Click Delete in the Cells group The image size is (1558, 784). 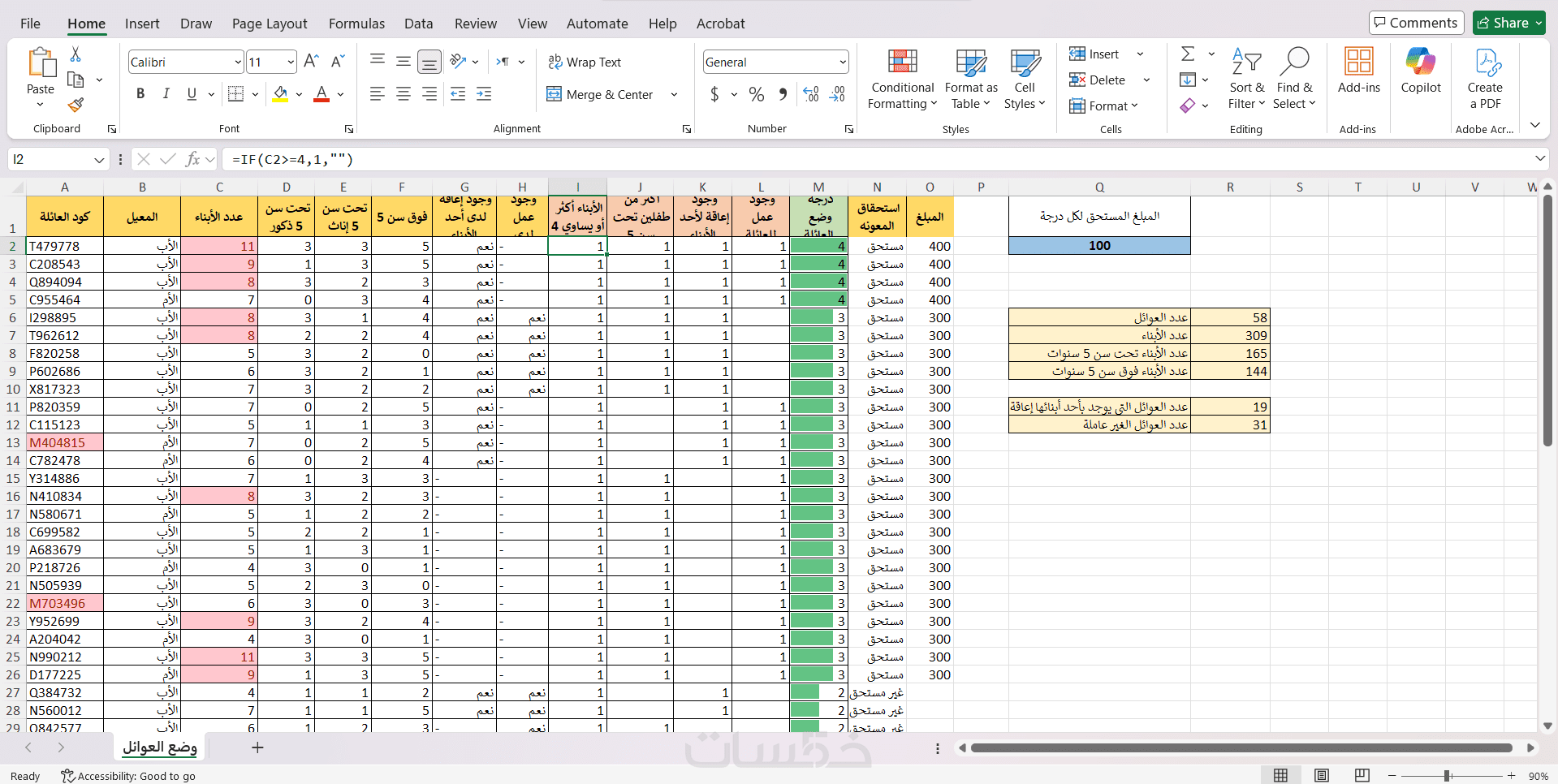(x=1098, y=80)
